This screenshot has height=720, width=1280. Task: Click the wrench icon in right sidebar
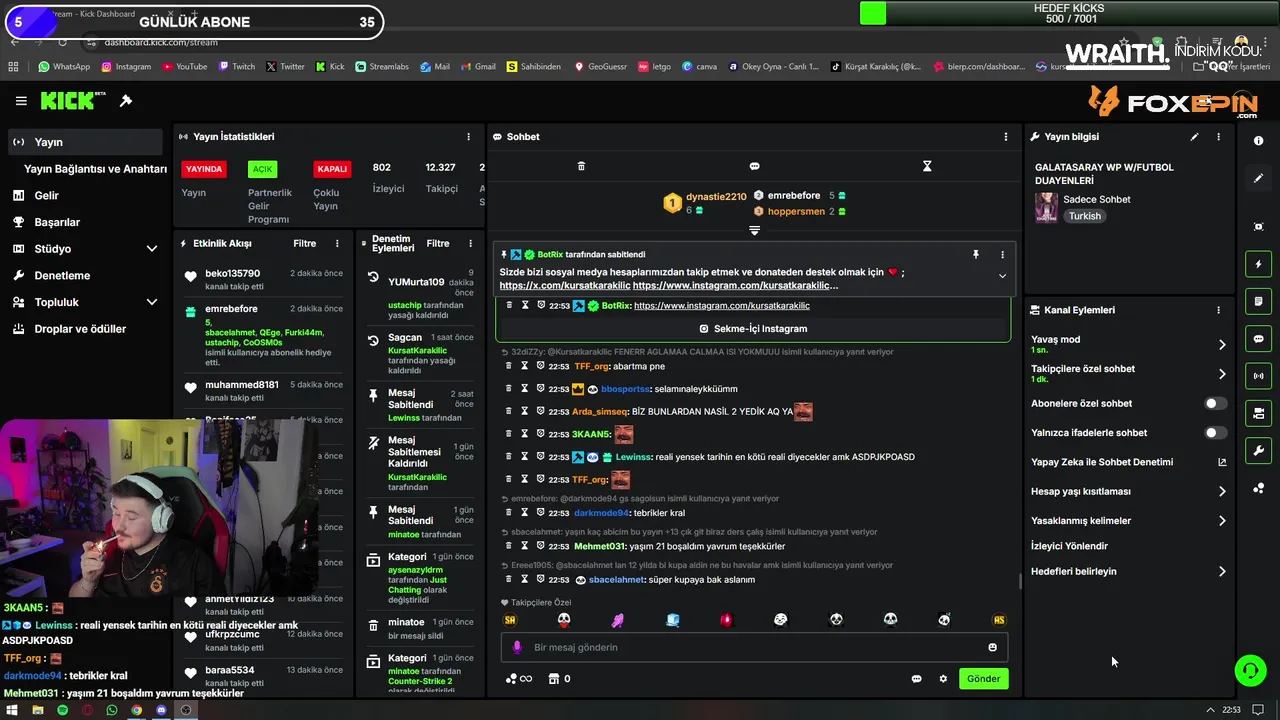click(x=1258, y=451)
